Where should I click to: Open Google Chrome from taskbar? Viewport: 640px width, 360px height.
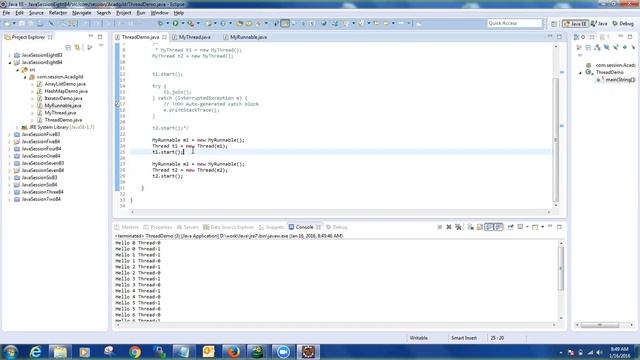click(135, 352)
